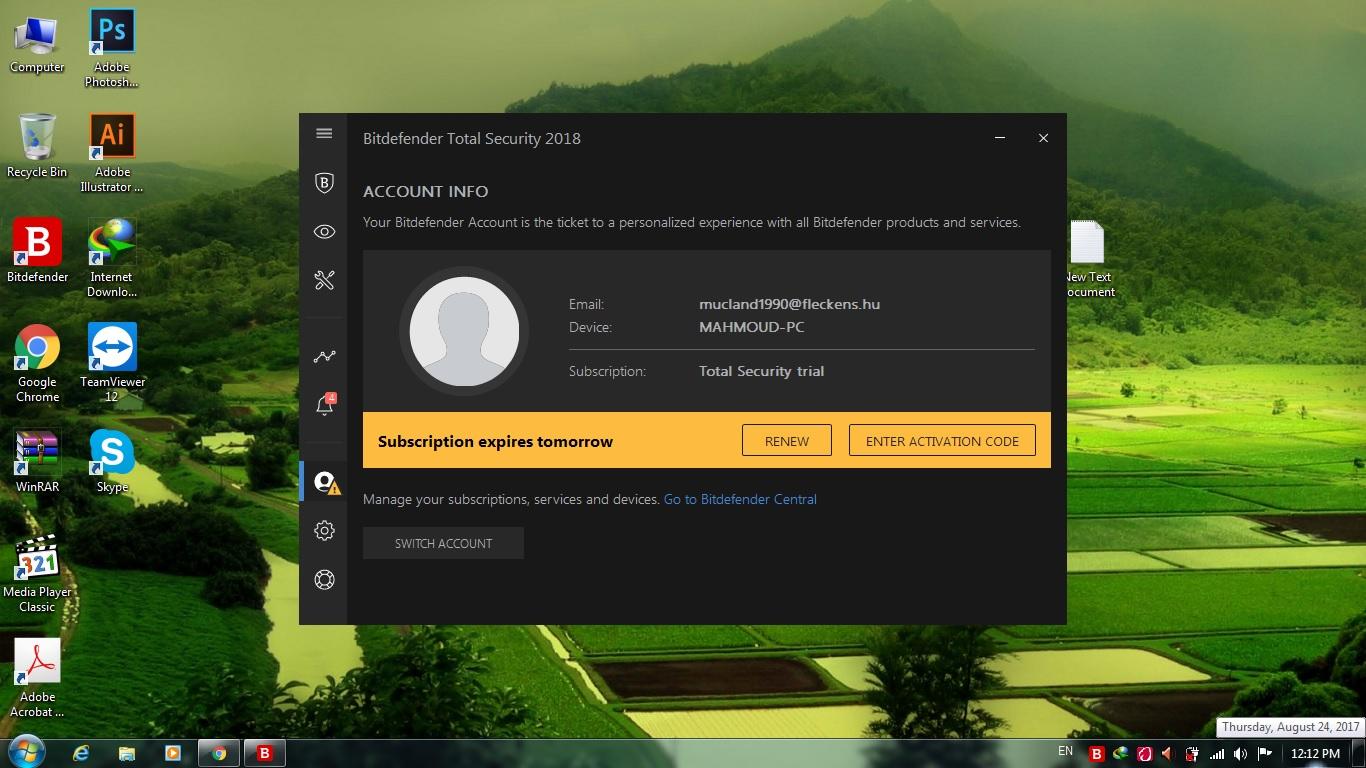Click the SWITCH ACCOUNT button

(x=443, y=543)
